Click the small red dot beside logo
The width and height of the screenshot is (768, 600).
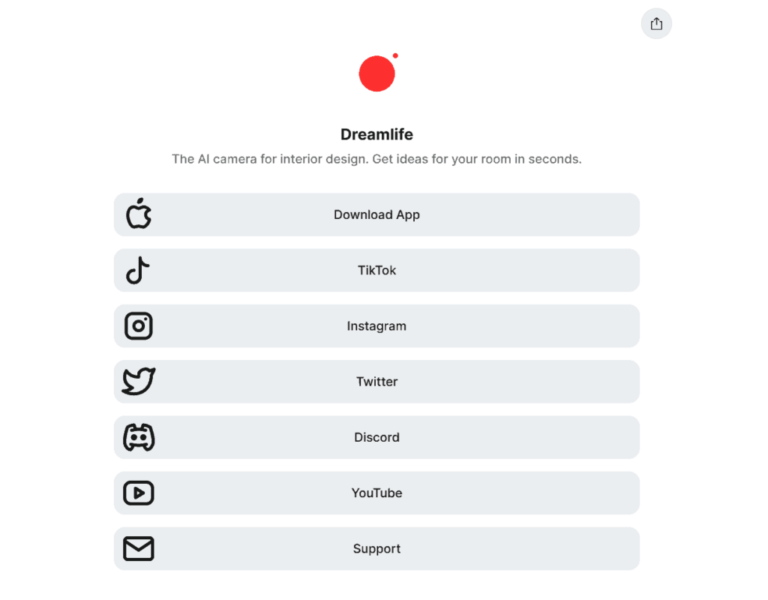tap(395, 55)
